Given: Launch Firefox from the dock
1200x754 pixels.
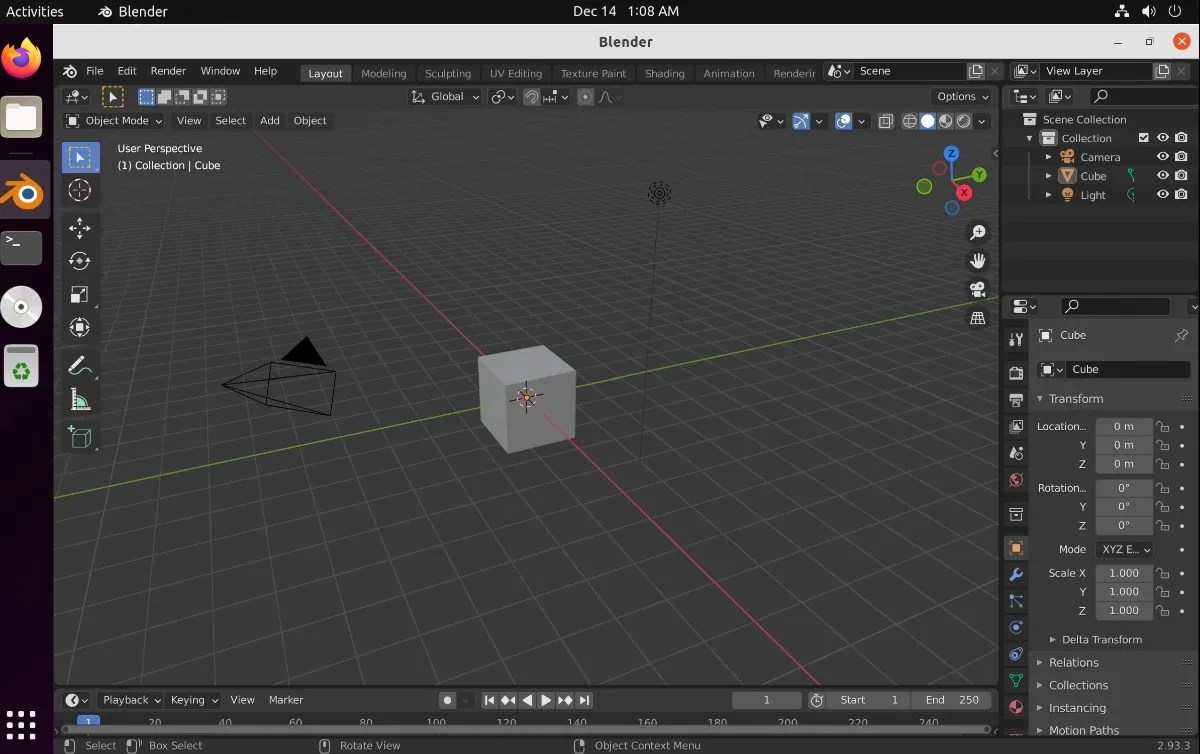Looking at the screenshot, I should click(x=22, y=57).
